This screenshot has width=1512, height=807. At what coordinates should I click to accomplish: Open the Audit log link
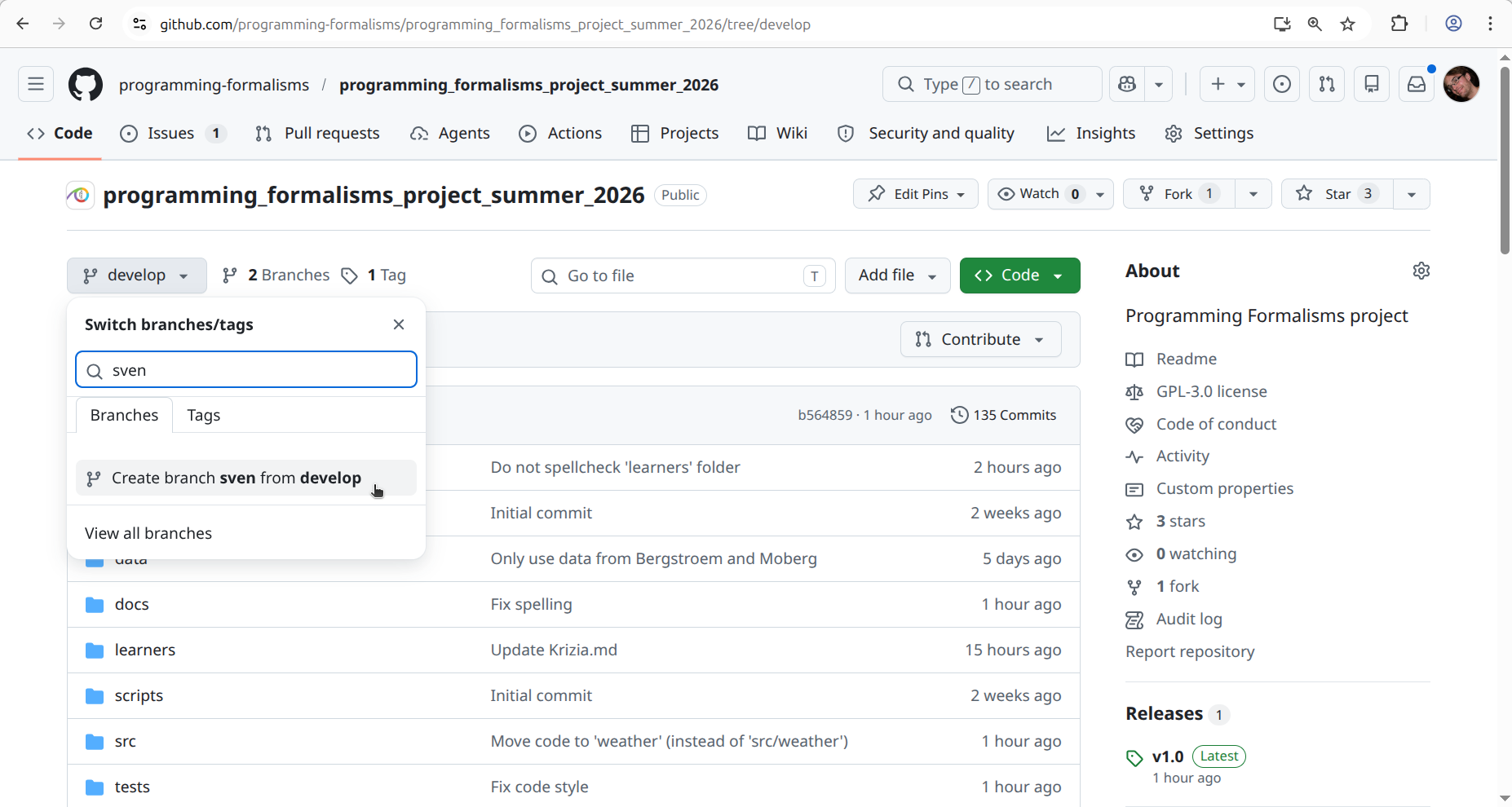pyautogui.click(x=1189, y=619)
